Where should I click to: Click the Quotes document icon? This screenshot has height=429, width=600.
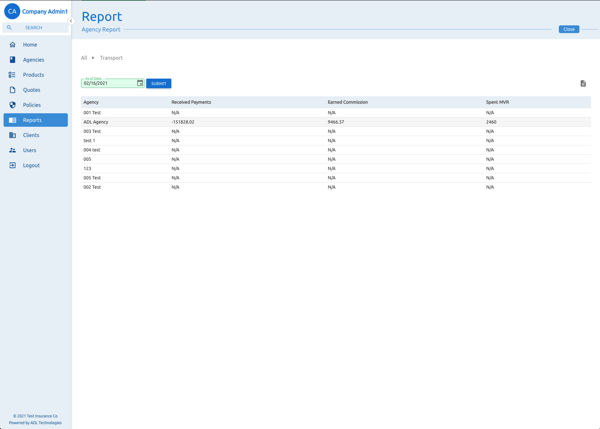pyautogui.click(x=12, y=90)
